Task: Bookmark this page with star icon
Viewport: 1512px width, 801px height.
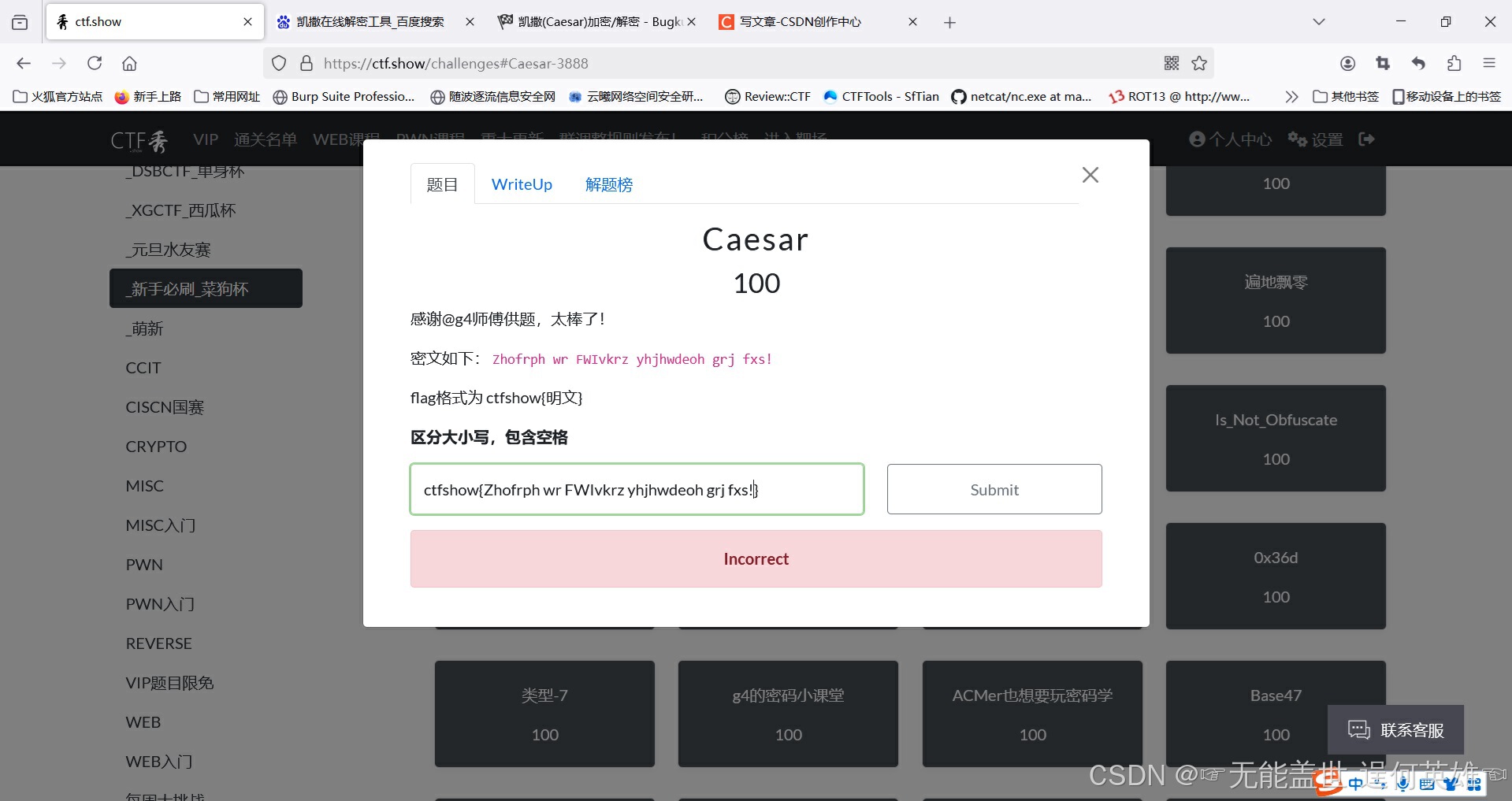Action: [x=1199, y=63]
